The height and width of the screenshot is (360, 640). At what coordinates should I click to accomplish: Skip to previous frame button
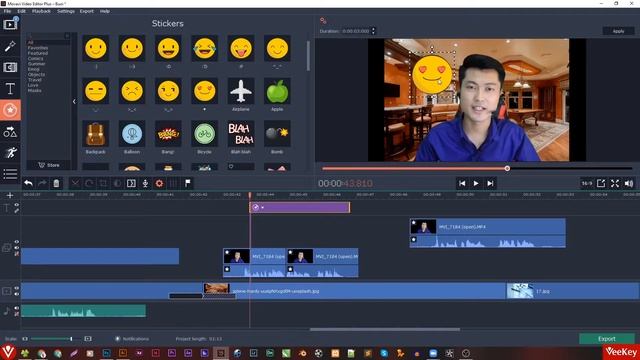[x=462, y=183]
